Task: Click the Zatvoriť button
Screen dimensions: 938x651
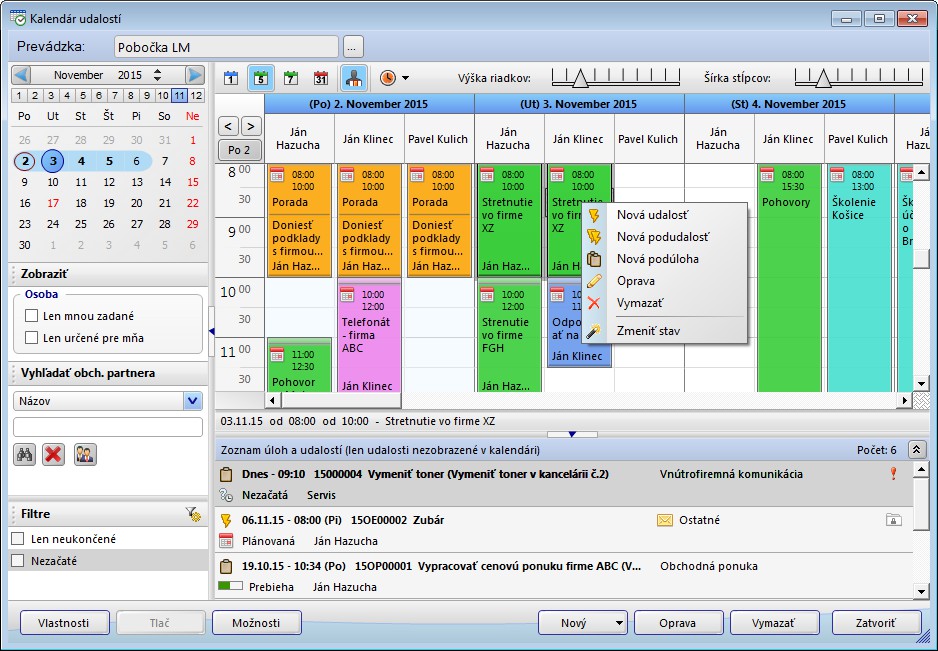Action: [876, 623]
